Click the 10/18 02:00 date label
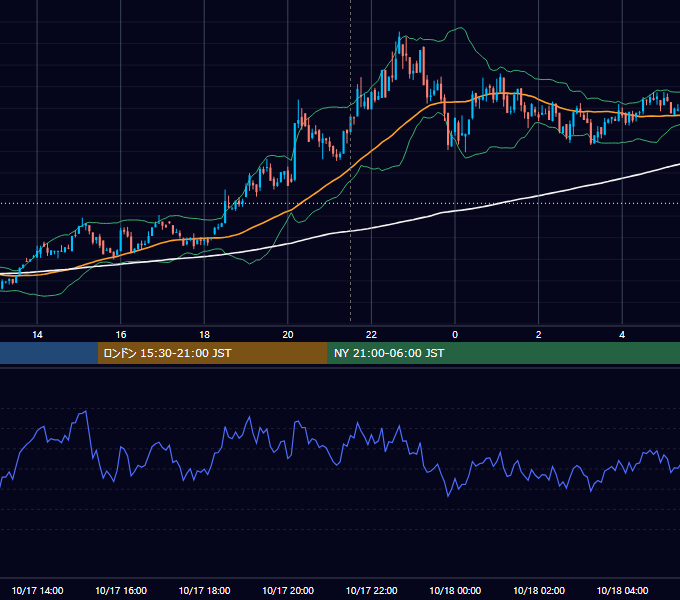Viewport: 680px width, 600px height. [539, 590]
